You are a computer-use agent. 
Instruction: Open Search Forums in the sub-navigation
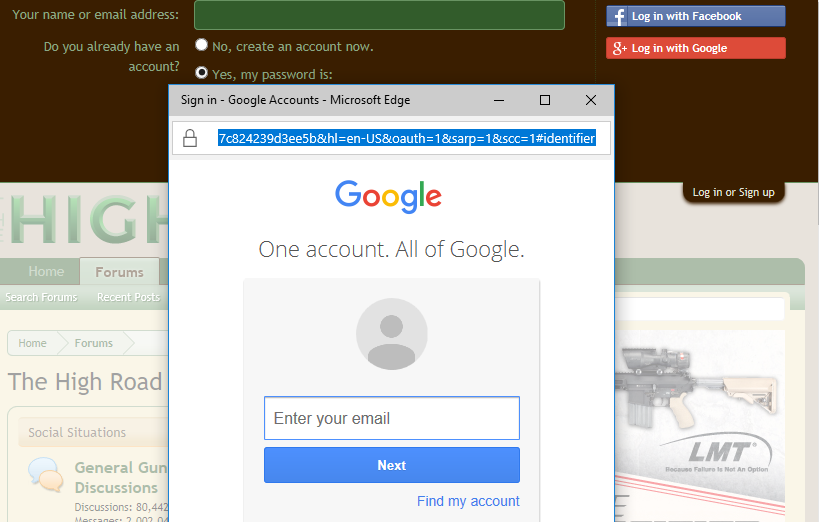click(41, 297)
